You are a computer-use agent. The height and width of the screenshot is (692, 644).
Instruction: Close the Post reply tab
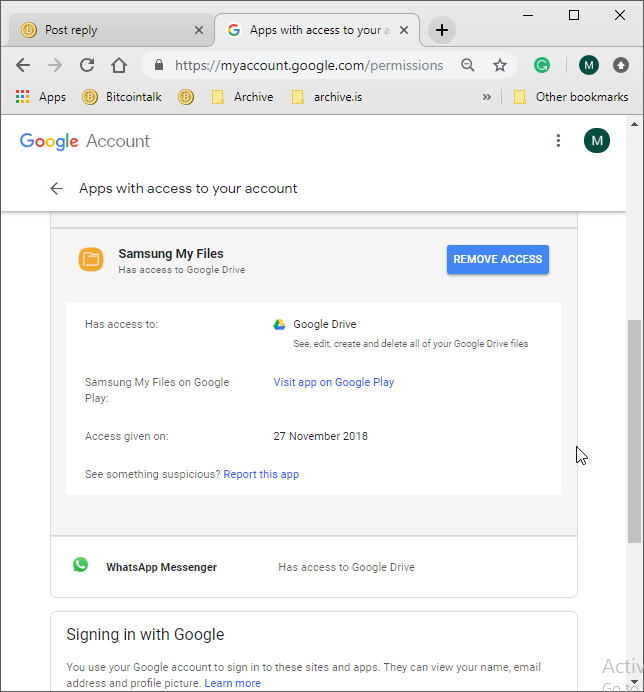point(199,30)
